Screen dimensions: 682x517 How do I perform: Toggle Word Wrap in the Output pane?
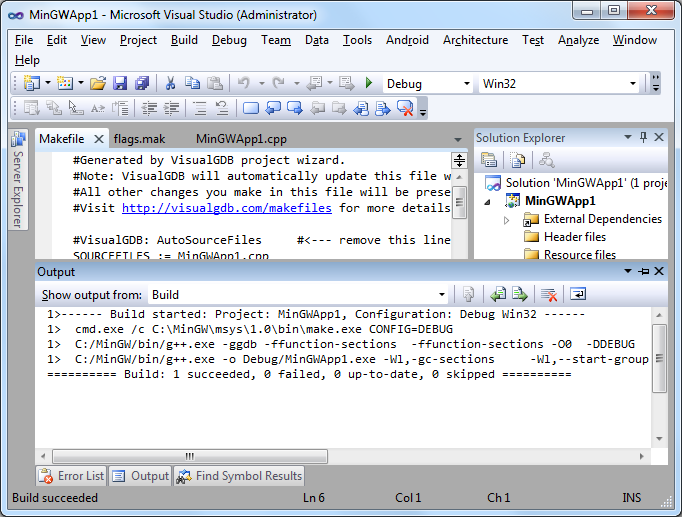[x=578, y=294]
